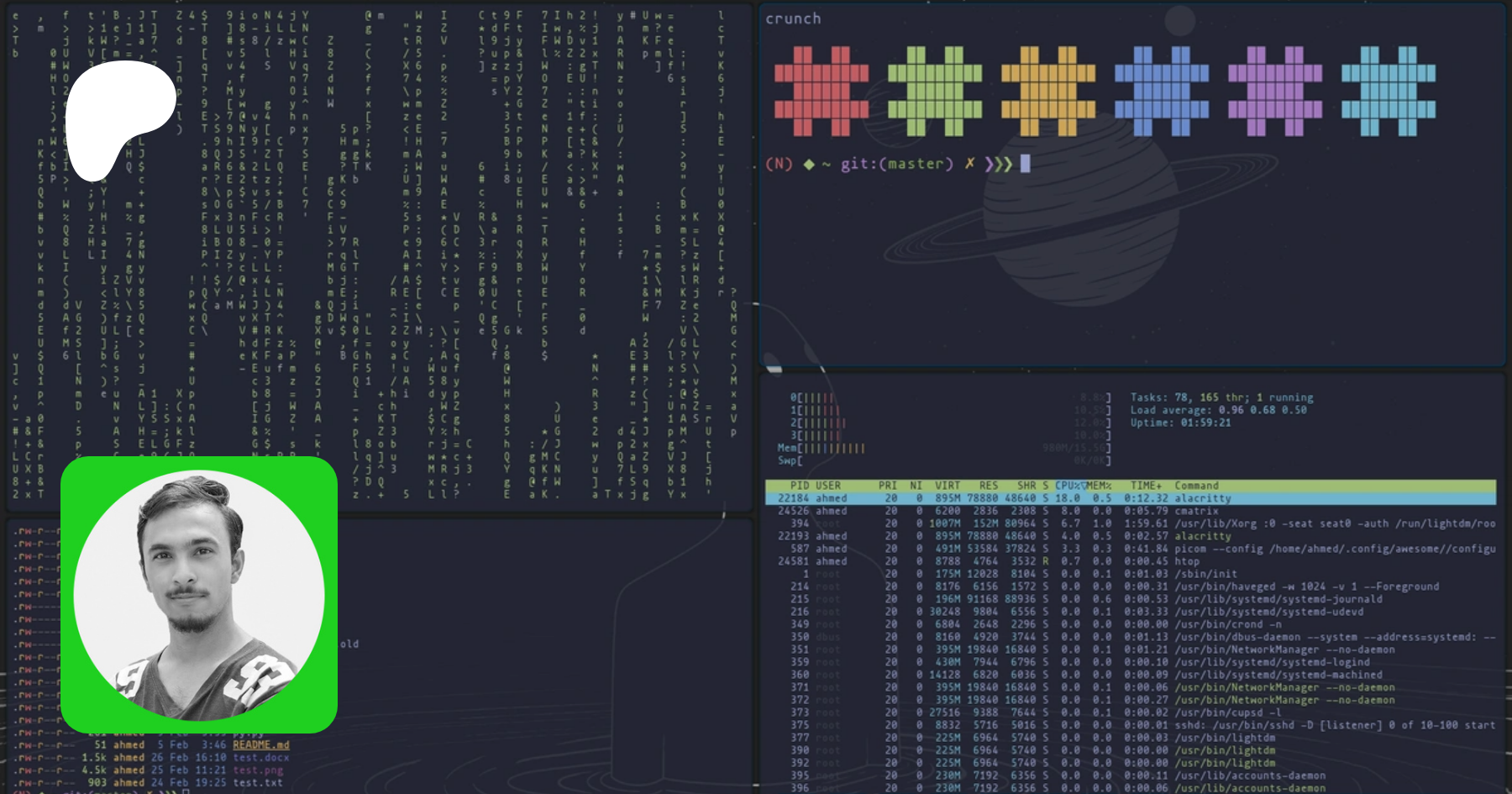The height and width of the screenshot is (794, 1512).
Task: Click the TIME+ column header in htop
Action: pyautogui.click(x=1146, y=486)
